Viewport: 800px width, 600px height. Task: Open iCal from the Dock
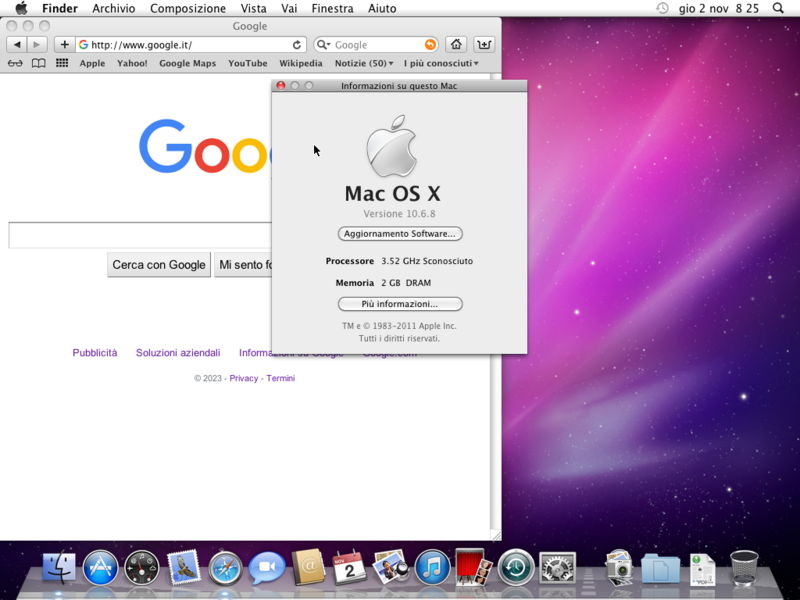click(x=349, y=567)
